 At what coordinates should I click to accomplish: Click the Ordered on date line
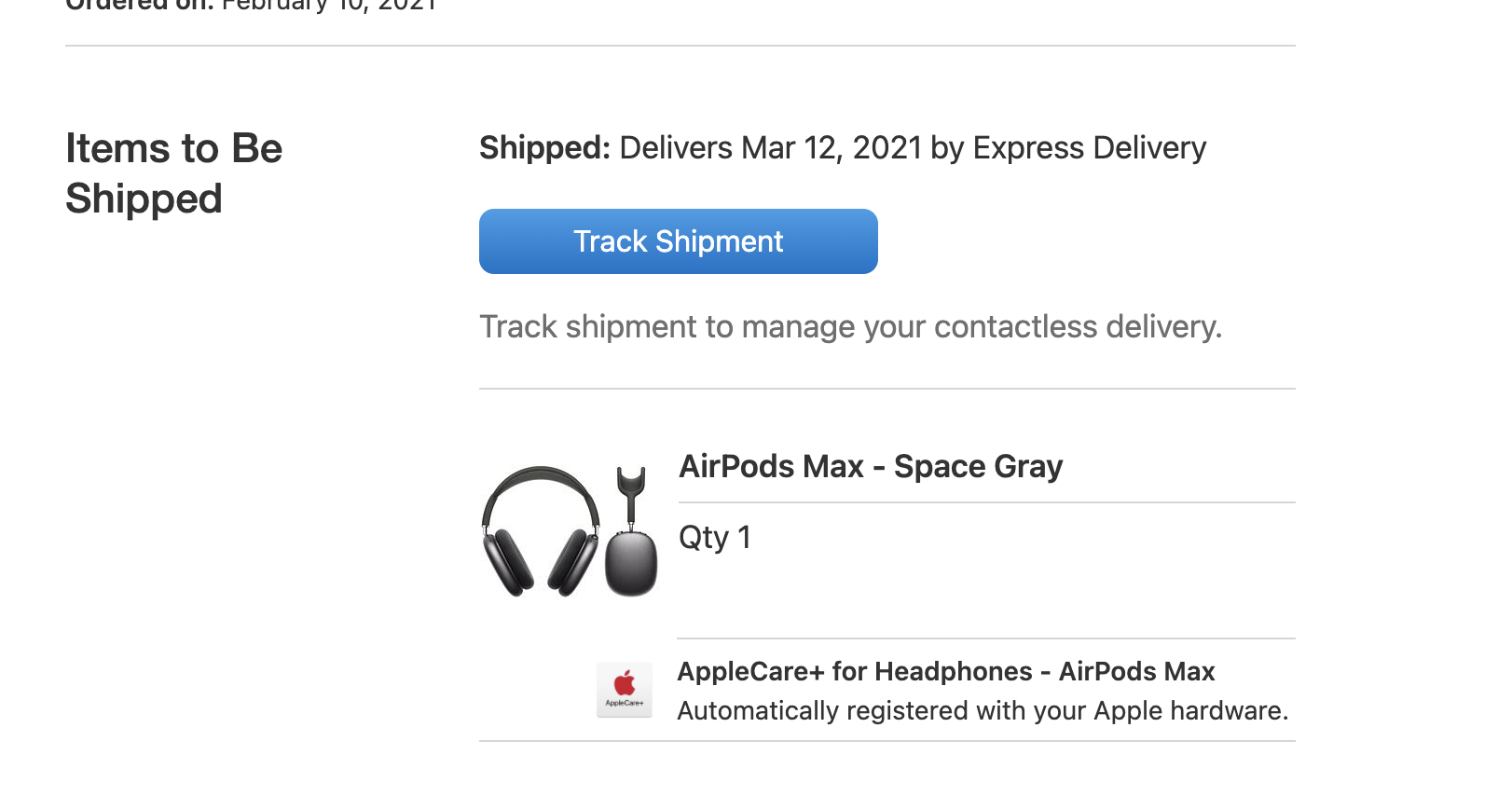coord(252,6)
